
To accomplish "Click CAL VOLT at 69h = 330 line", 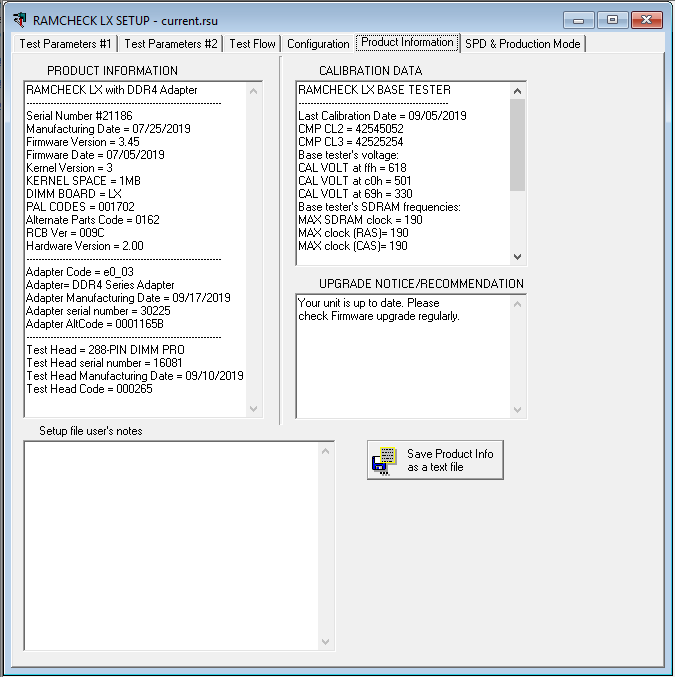I will 355,193.
